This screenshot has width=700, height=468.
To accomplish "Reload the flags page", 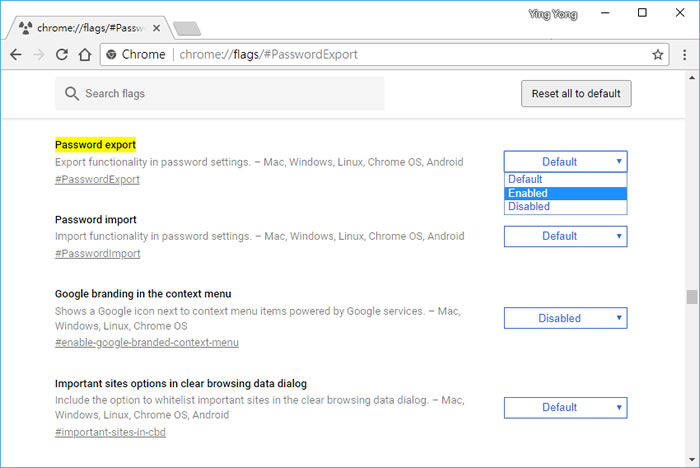I will (x=62, y=54).
